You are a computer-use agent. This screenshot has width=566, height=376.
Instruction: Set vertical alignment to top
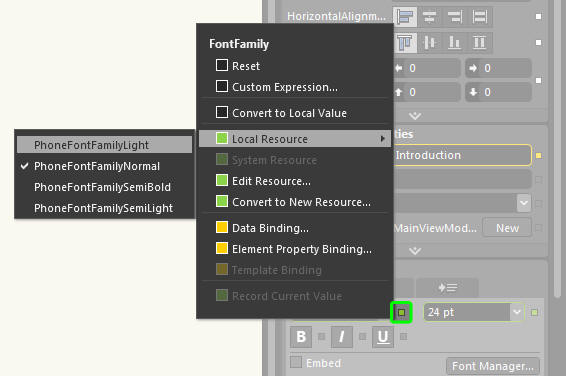tap(405, 43)
